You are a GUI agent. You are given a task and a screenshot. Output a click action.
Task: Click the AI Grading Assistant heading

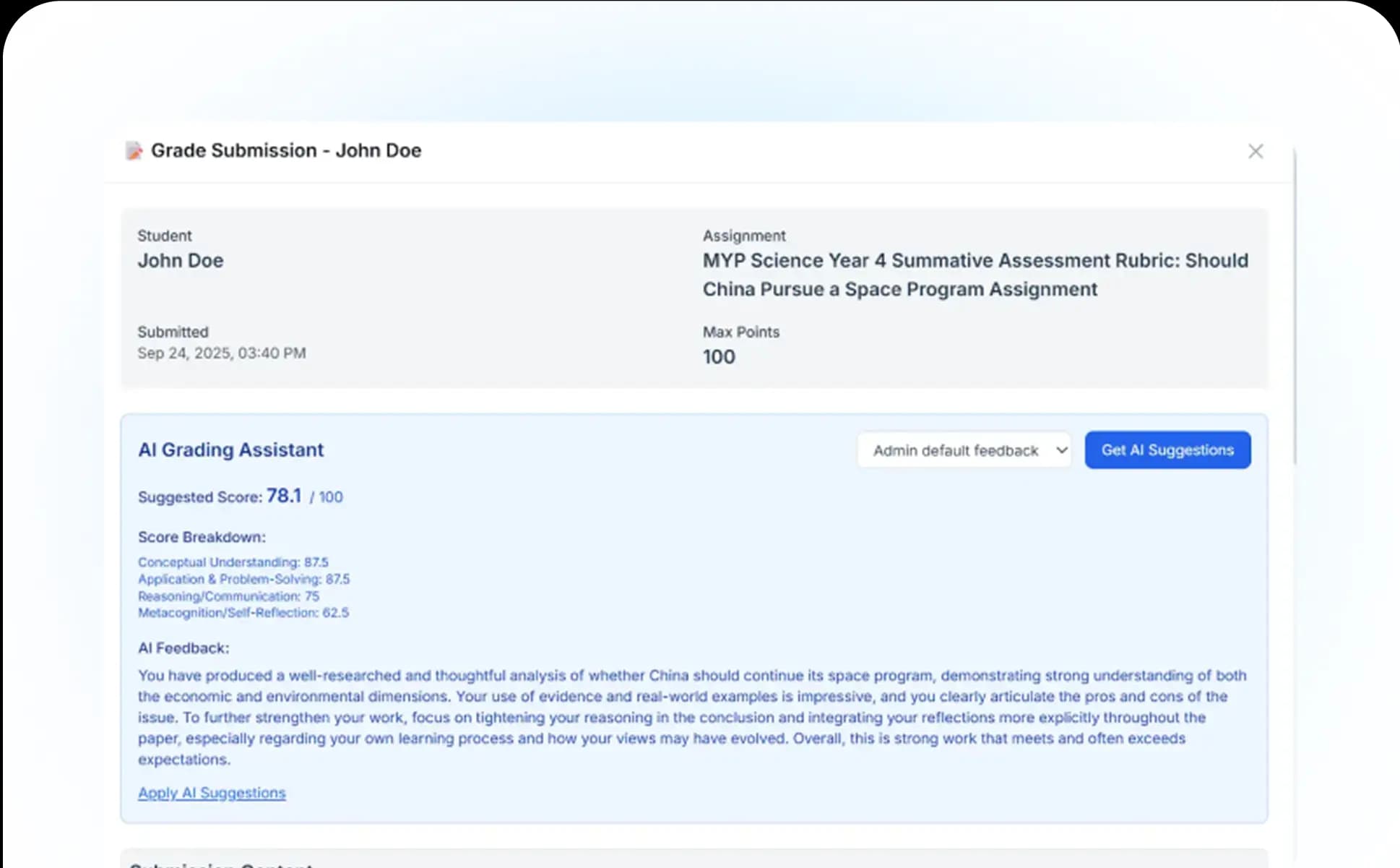(231, 450)
